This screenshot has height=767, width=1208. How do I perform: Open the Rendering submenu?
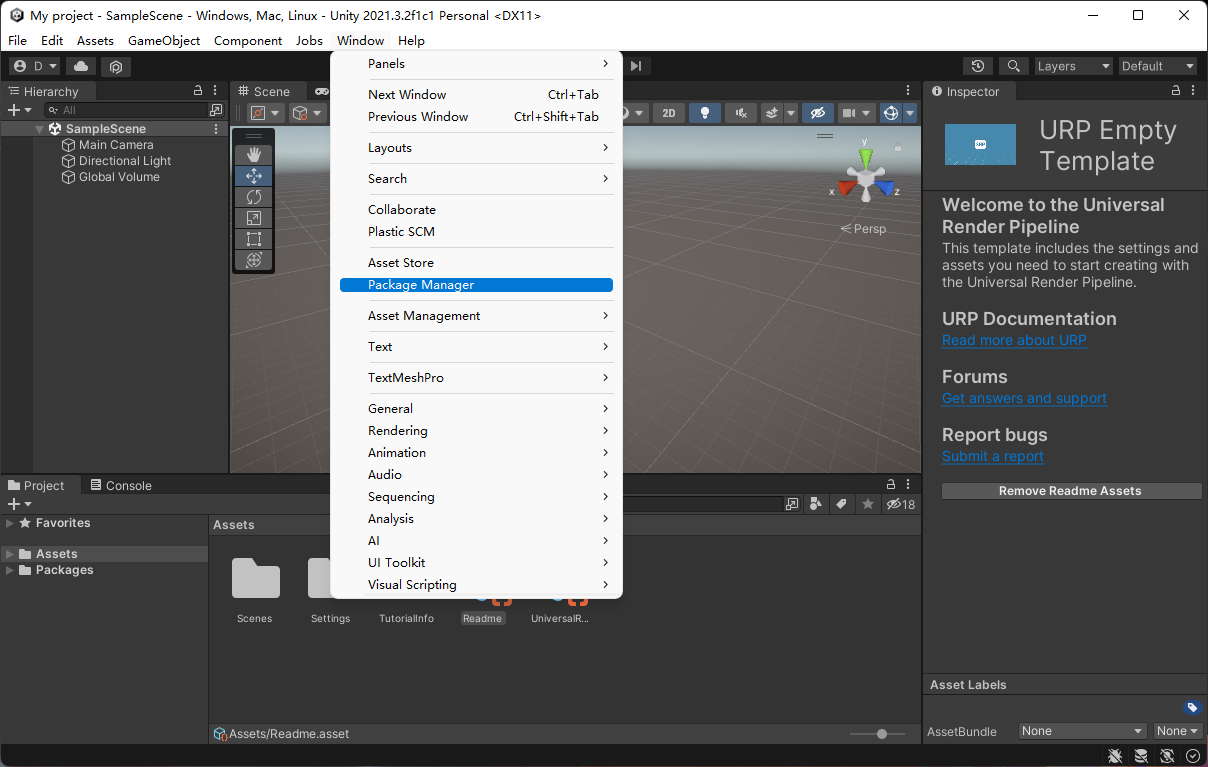click(x=476, y=431)
